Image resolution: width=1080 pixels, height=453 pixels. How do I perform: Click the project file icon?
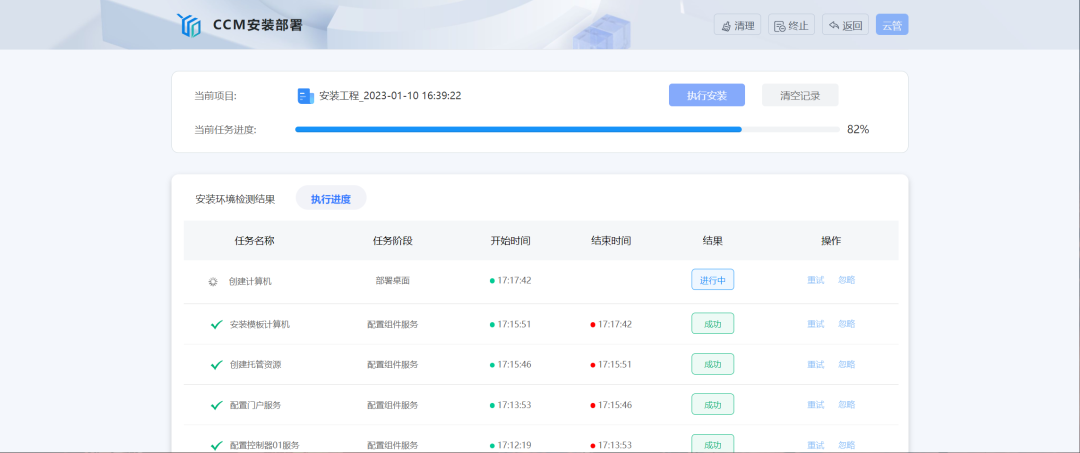coord(305,96)
